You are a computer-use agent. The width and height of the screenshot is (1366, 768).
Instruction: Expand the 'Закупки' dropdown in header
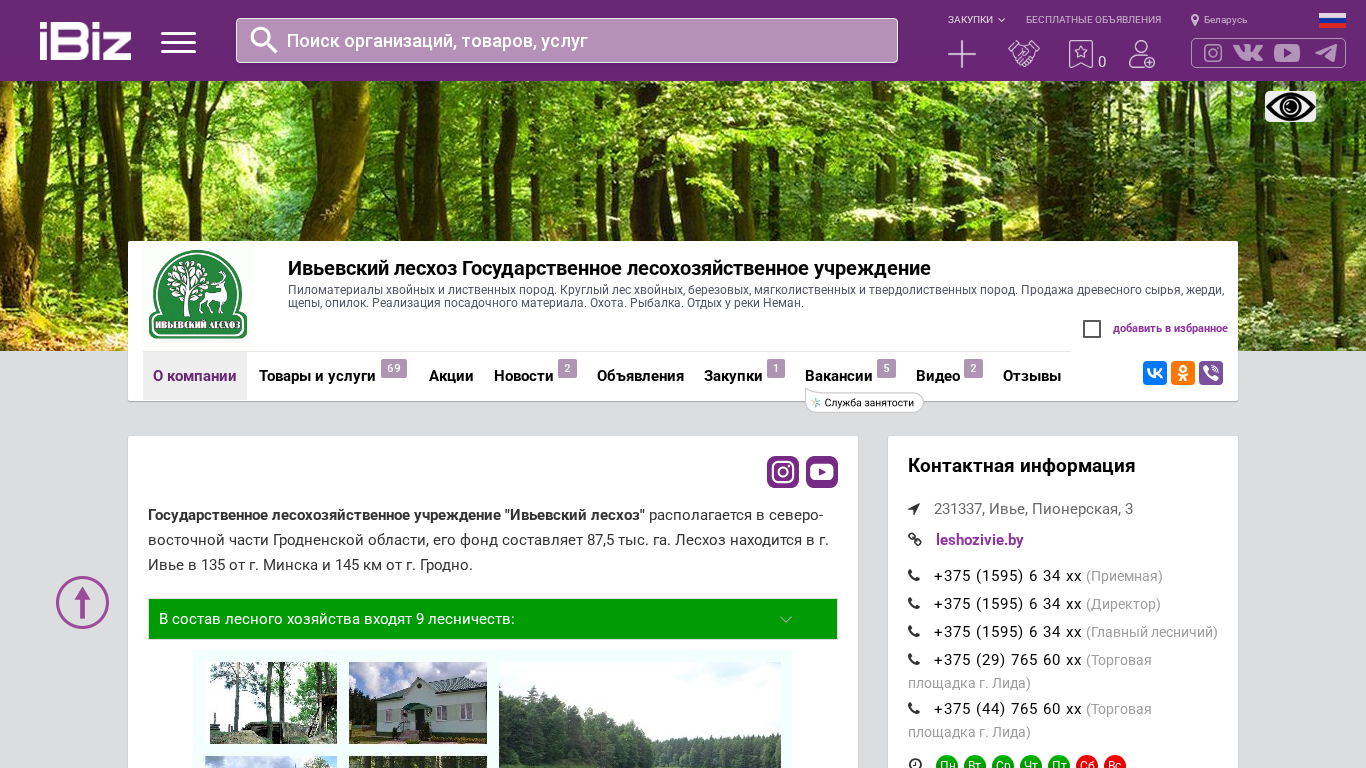(x=976, y=20)
